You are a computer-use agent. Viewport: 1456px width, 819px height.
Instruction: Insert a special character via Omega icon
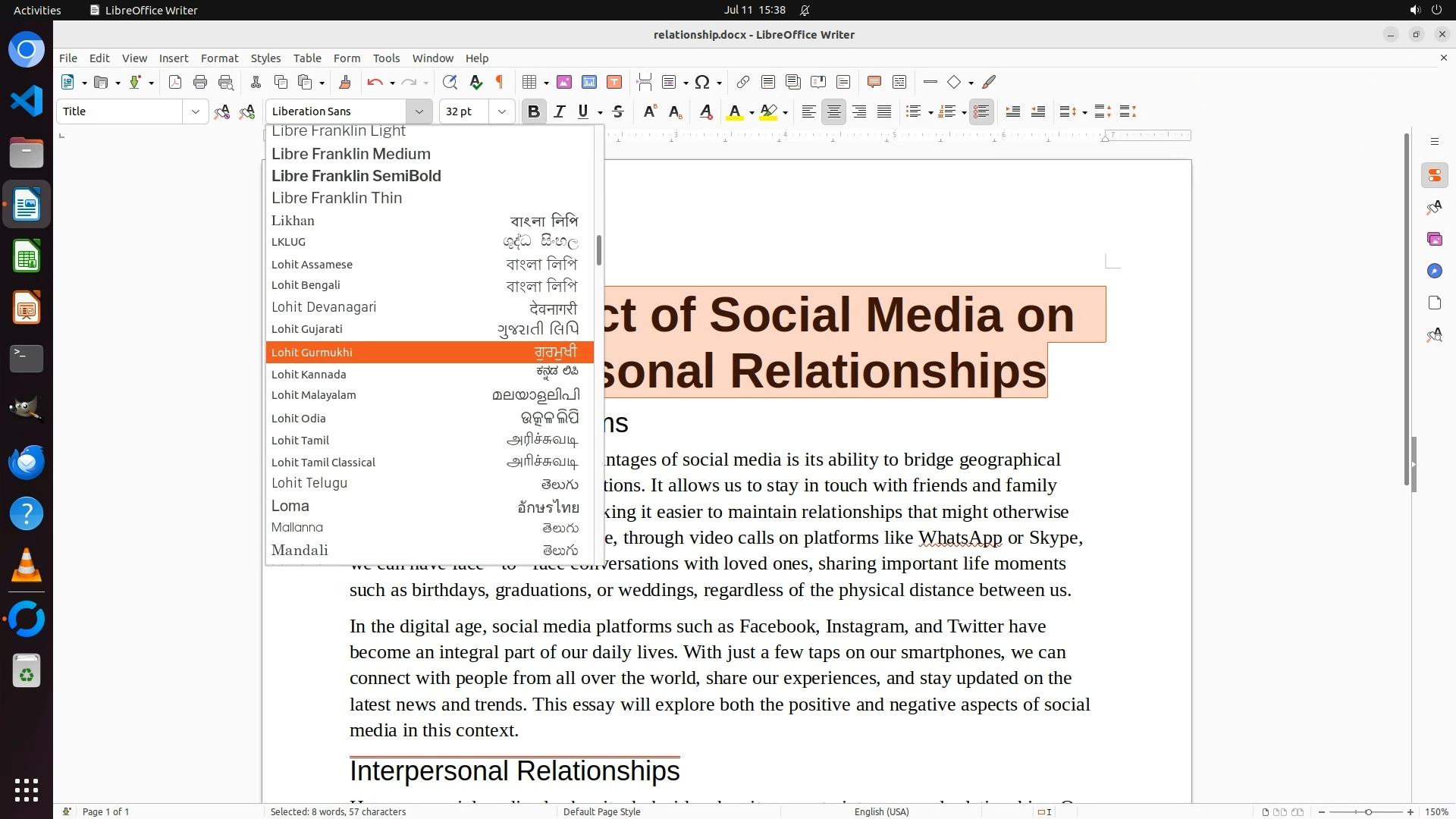[702, 82]
